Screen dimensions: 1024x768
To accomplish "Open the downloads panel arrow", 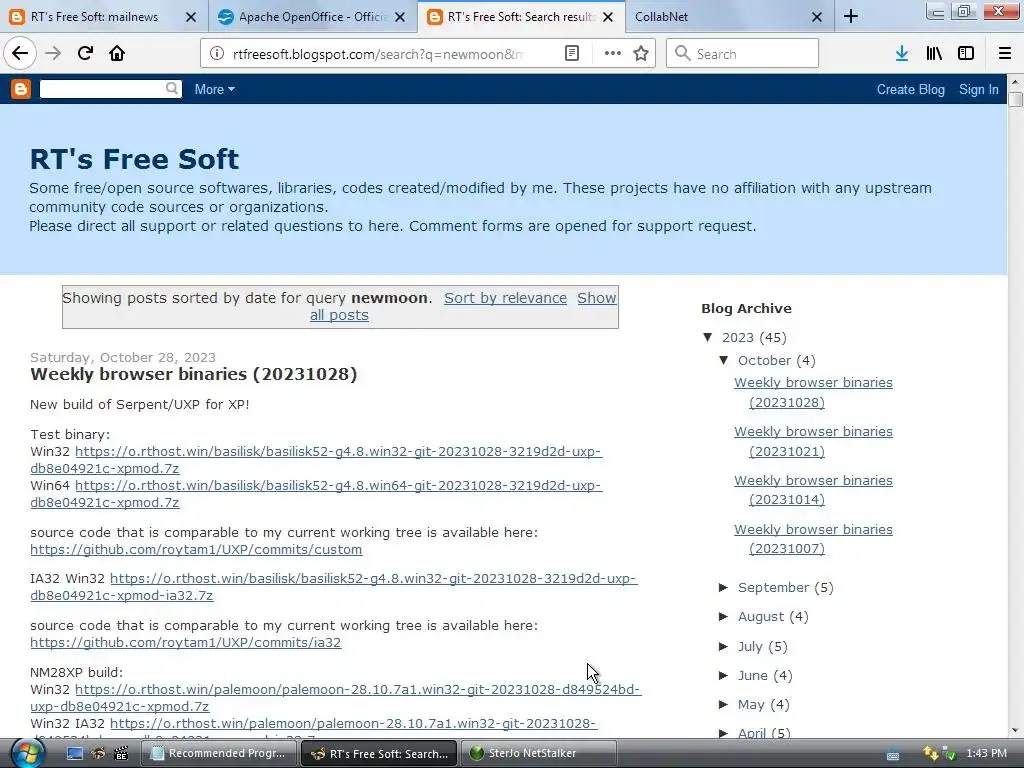I will pos(902,54).
